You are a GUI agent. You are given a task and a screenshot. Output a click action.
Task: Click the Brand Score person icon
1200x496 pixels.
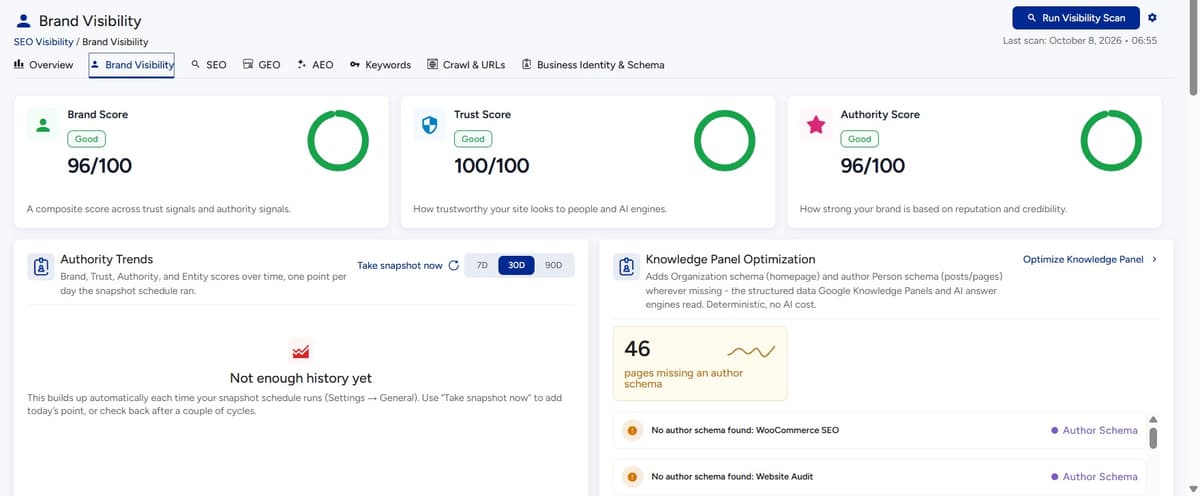point(42,125)
